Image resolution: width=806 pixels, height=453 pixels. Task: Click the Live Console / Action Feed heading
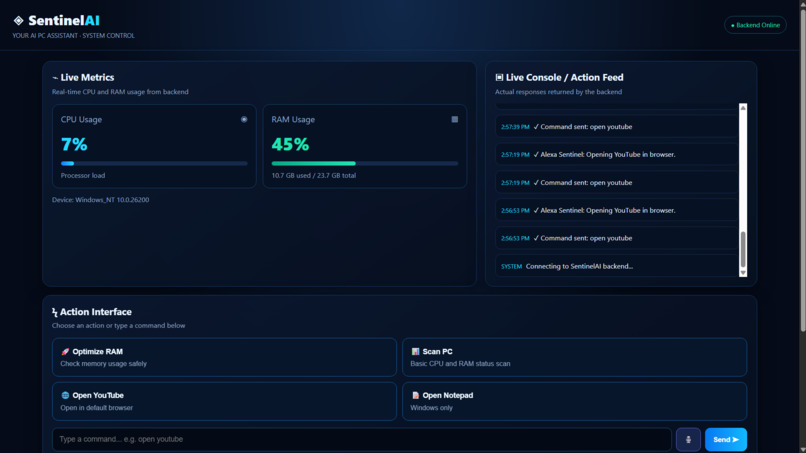click(x=564, y=77)
